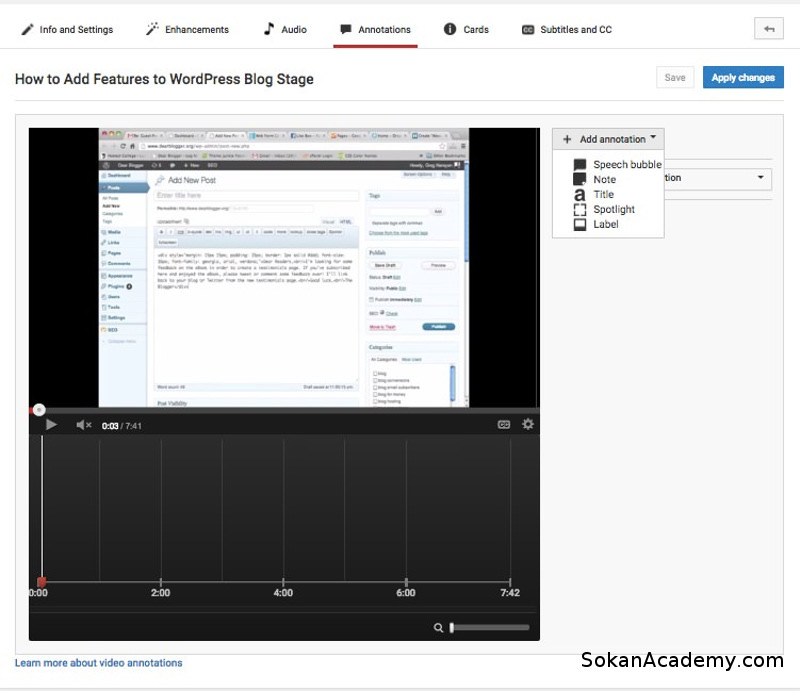Click the video progress scrubber handle
Viewport: 800px width, 691px height.
coord(39,409)
